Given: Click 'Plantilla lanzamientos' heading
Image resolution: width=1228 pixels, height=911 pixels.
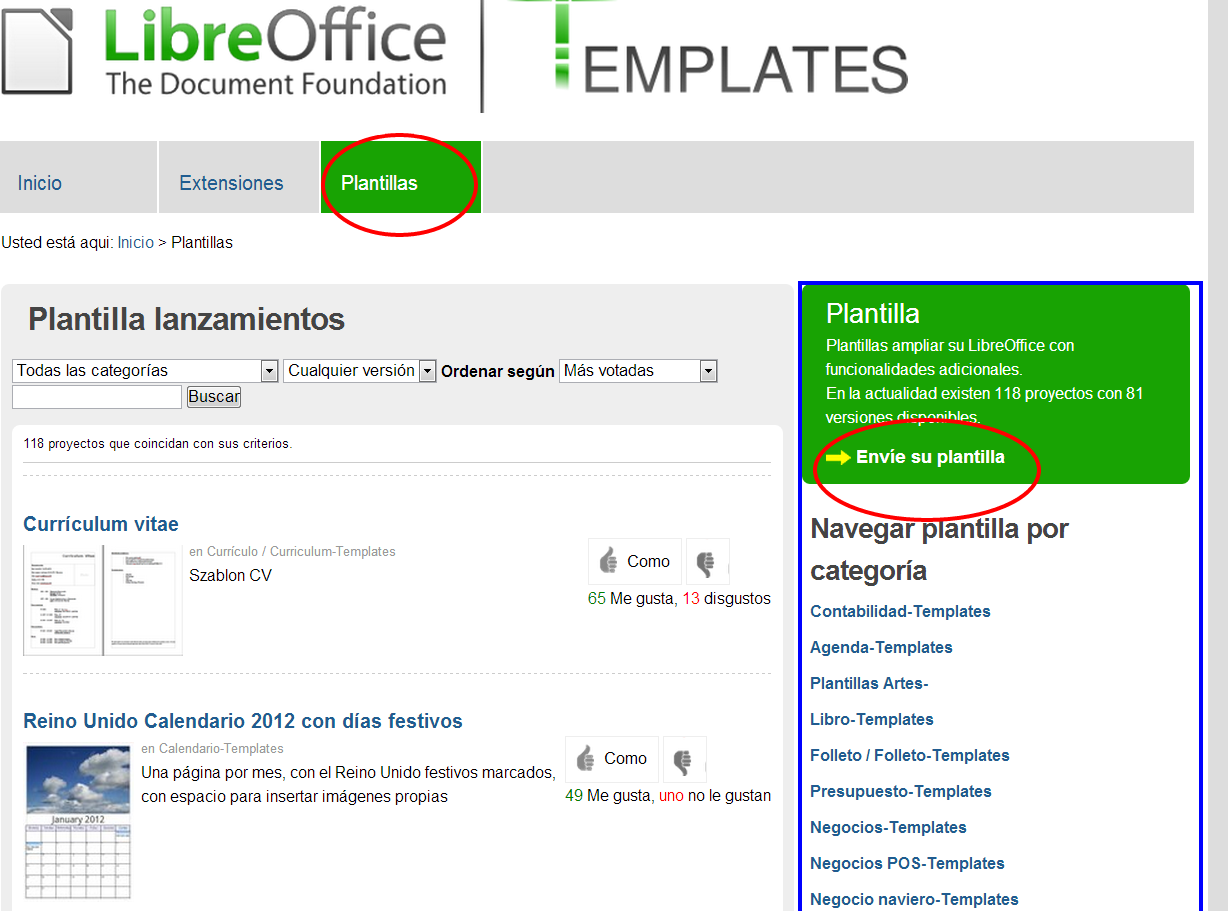Looking at the screenshot, I should pyautogui.click(x=186, y=319).
